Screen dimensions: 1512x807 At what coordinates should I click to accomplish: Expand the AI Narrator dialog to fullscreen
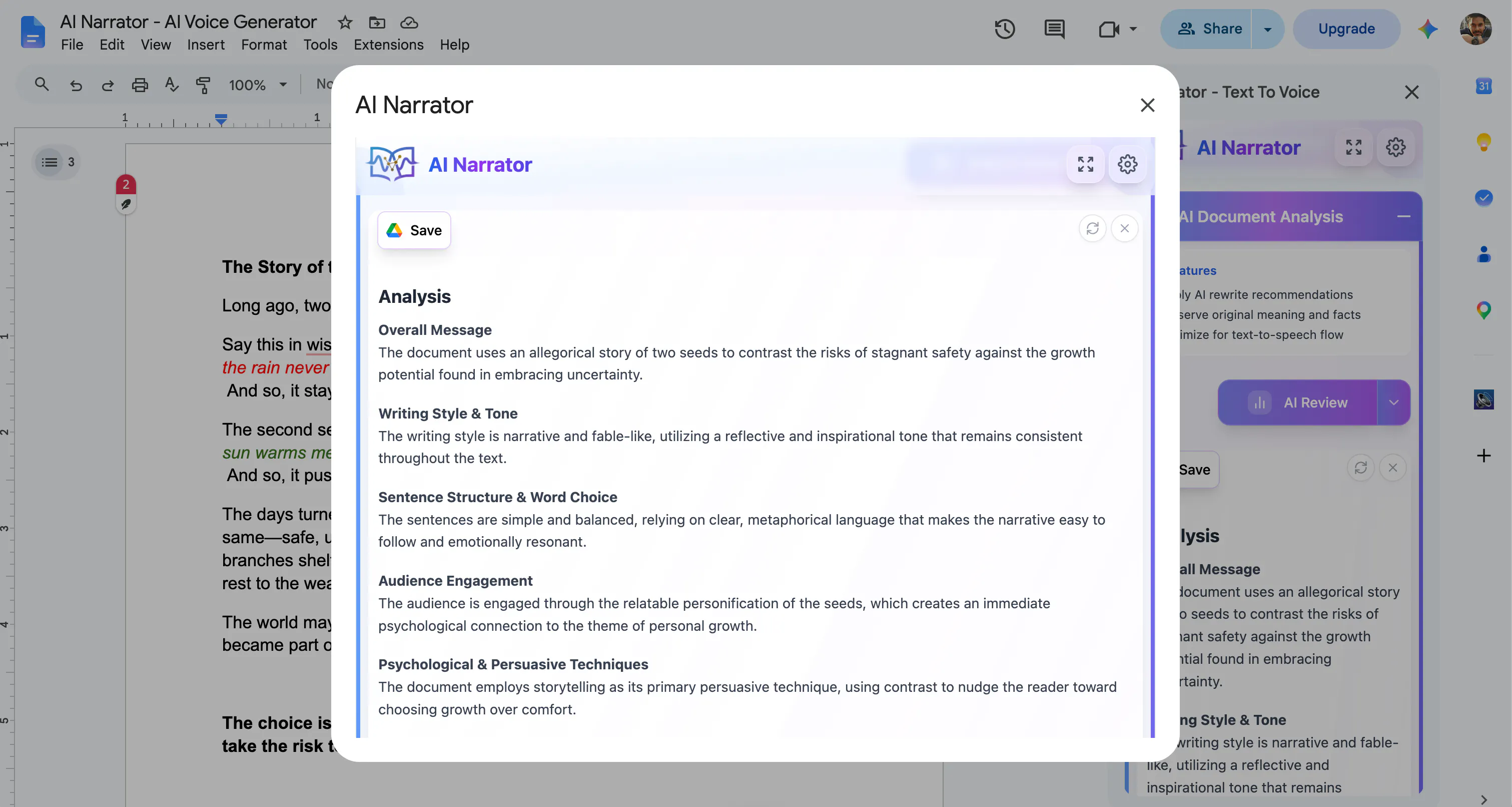[x=1085, y=164]
